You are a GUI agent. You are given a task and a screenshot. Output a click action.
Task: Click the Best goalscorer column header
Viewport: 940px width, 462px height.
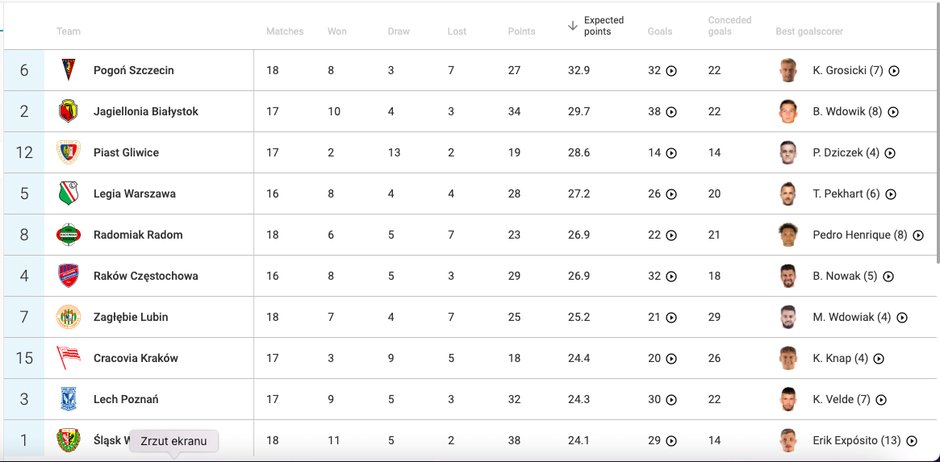809,31
